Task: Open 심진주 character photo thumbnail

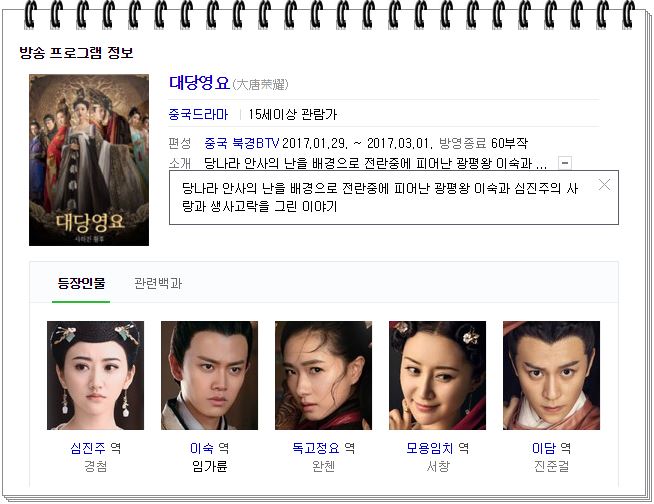Action: pos(96,375)
